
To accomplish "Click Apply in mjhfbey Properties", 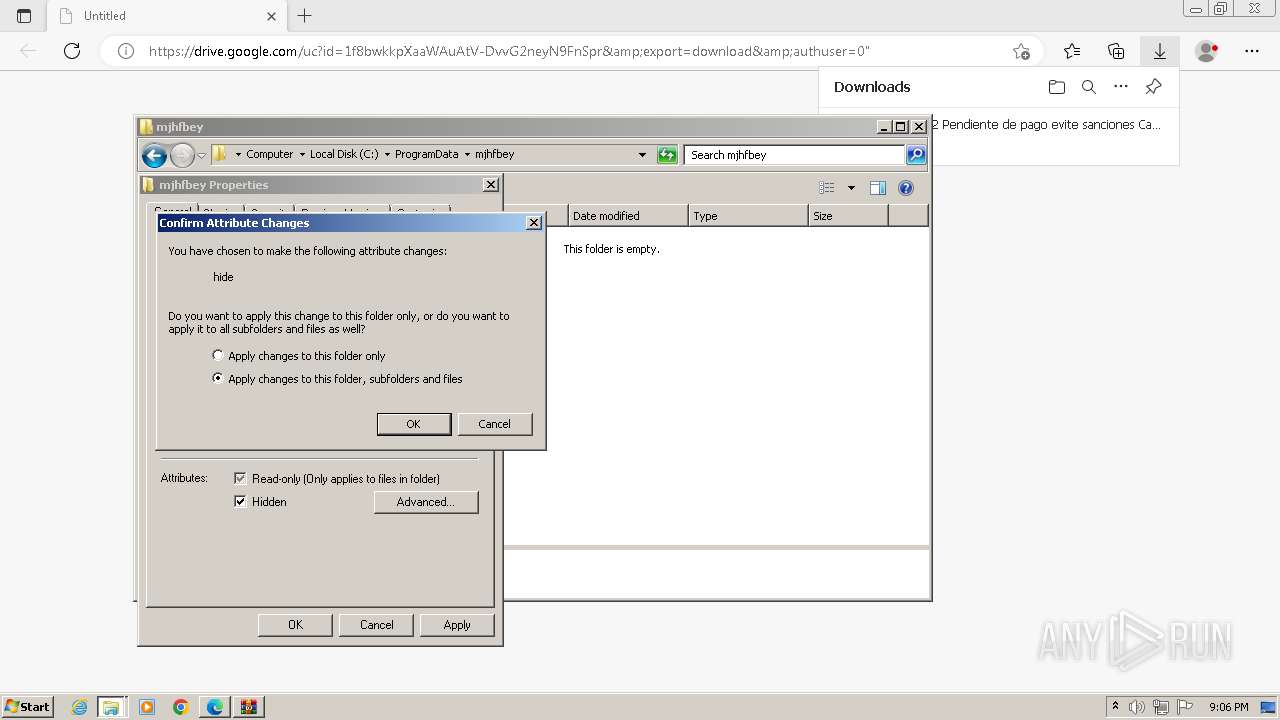I will coord(457,625).
